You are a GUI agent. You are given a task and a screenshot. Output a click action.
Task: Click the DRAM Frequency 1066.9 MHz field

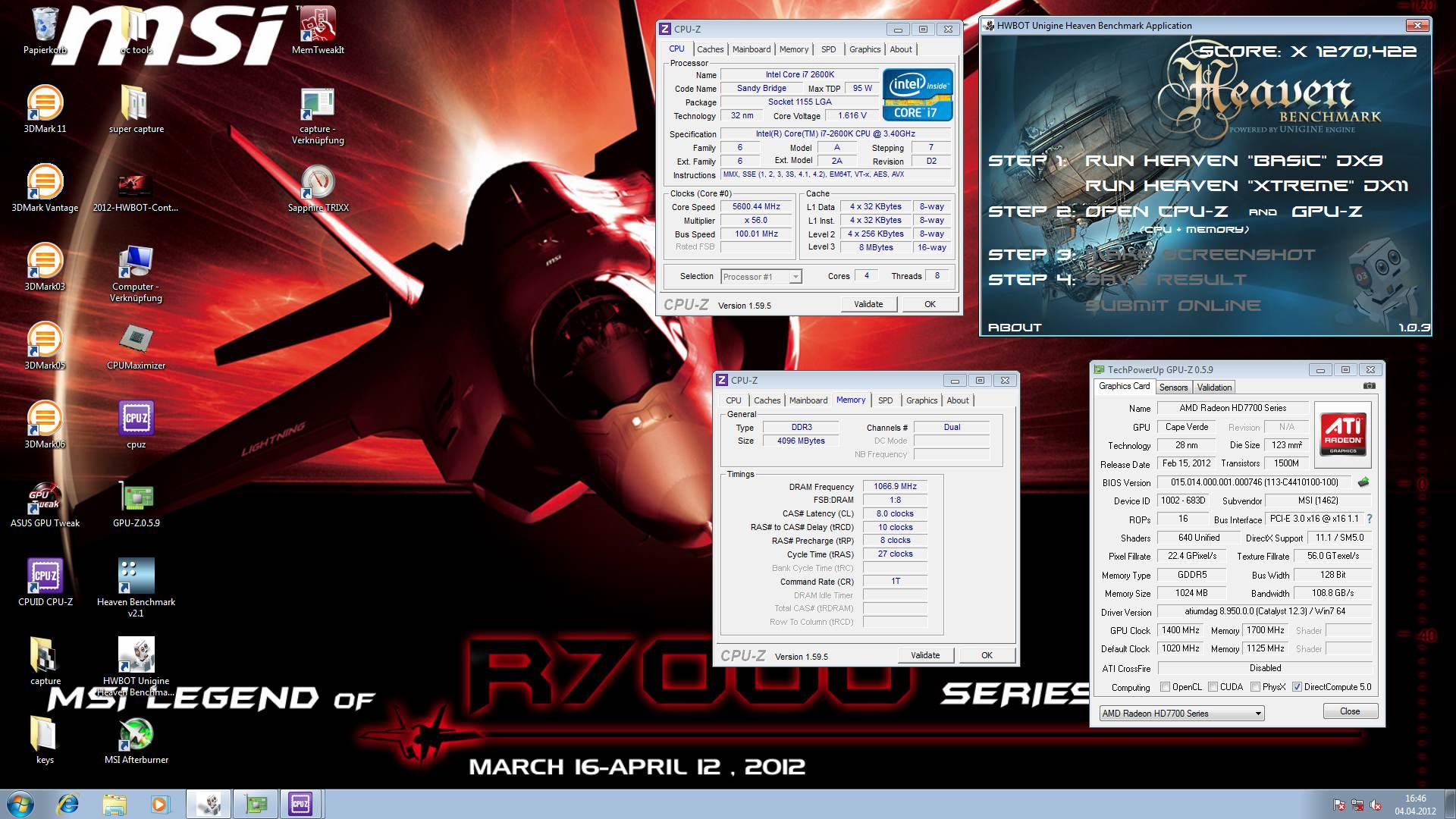pos(895,487)
